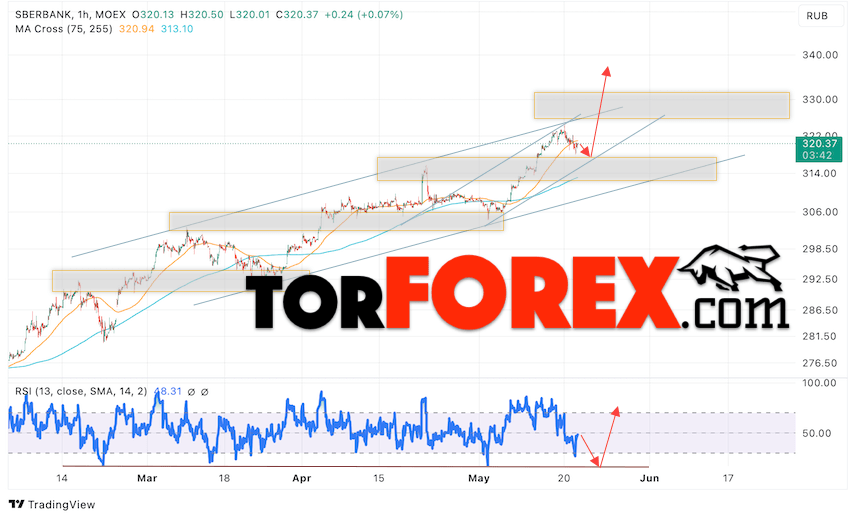Click the RUB currency button
856x519 pixels.
pyautogui.click(x=817, y=16)
